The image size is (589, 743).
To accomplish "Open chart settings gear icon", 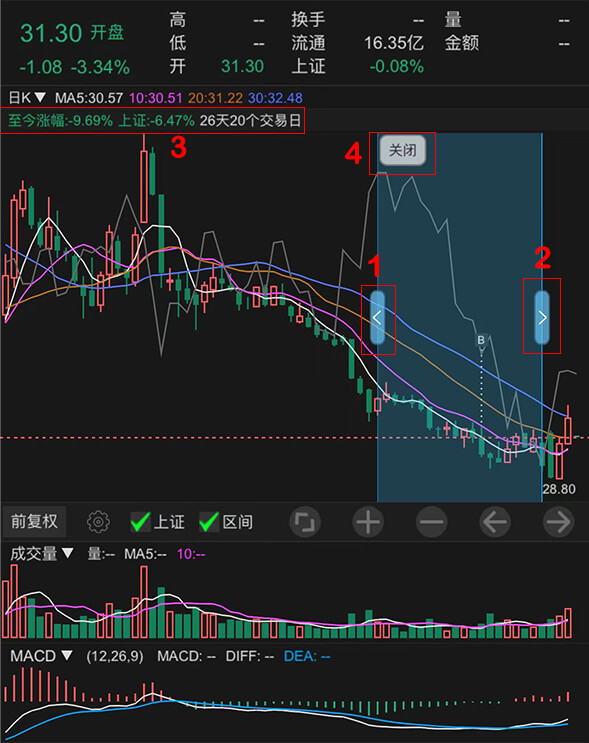I will point(98,522).
